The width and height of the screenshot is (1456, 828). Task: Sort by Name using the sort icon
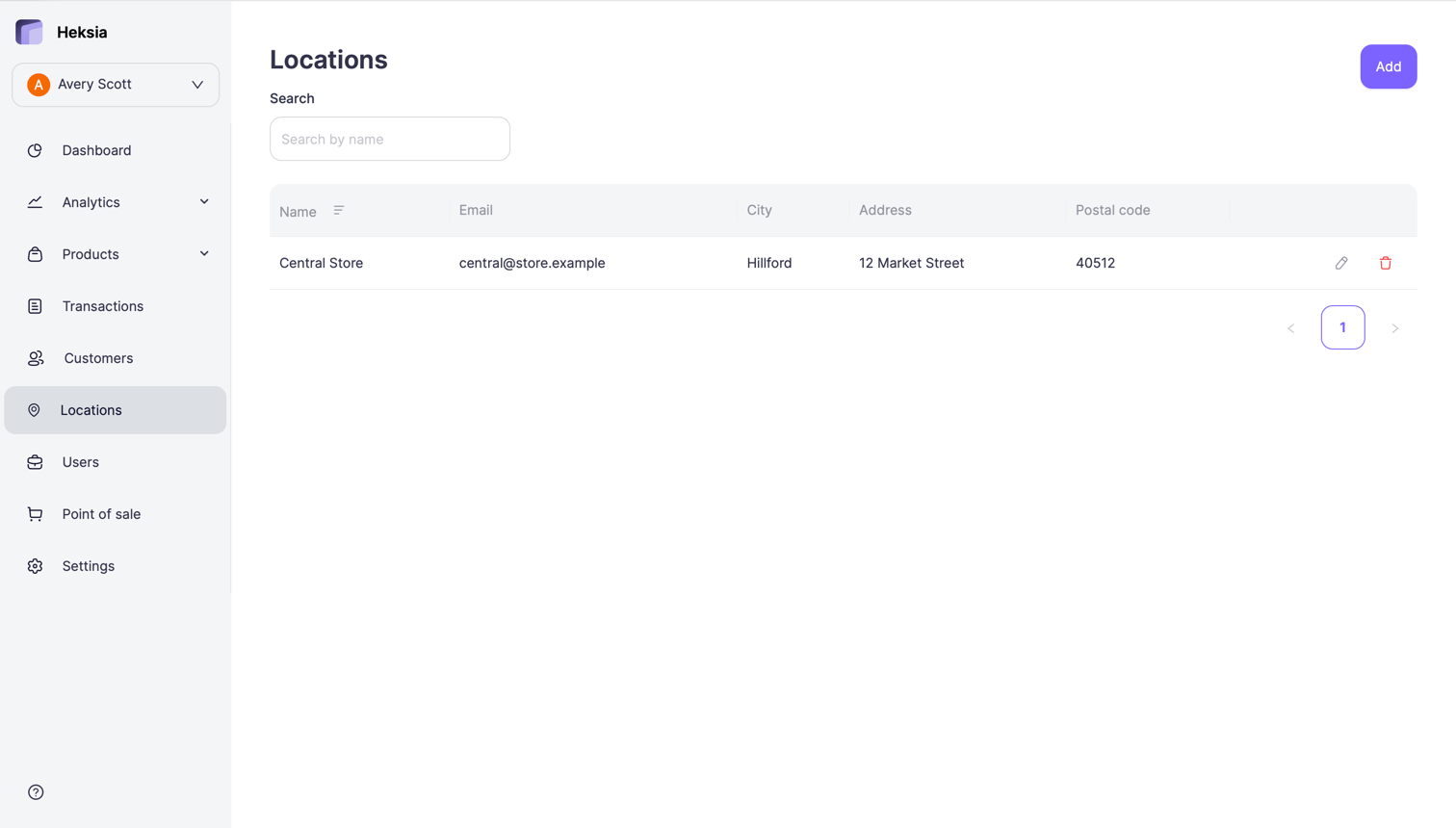(339, 210)
